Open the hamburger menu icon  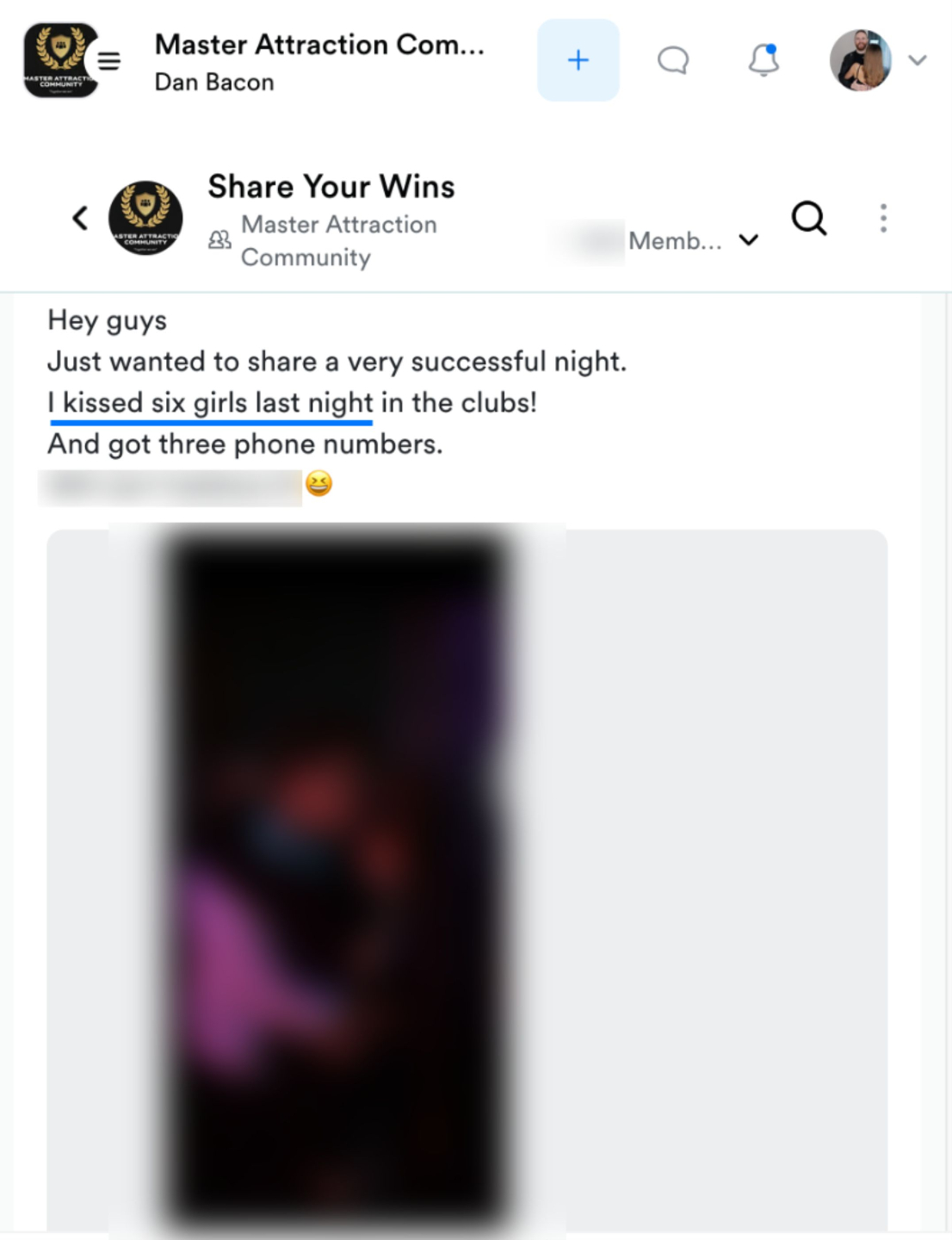109,61
